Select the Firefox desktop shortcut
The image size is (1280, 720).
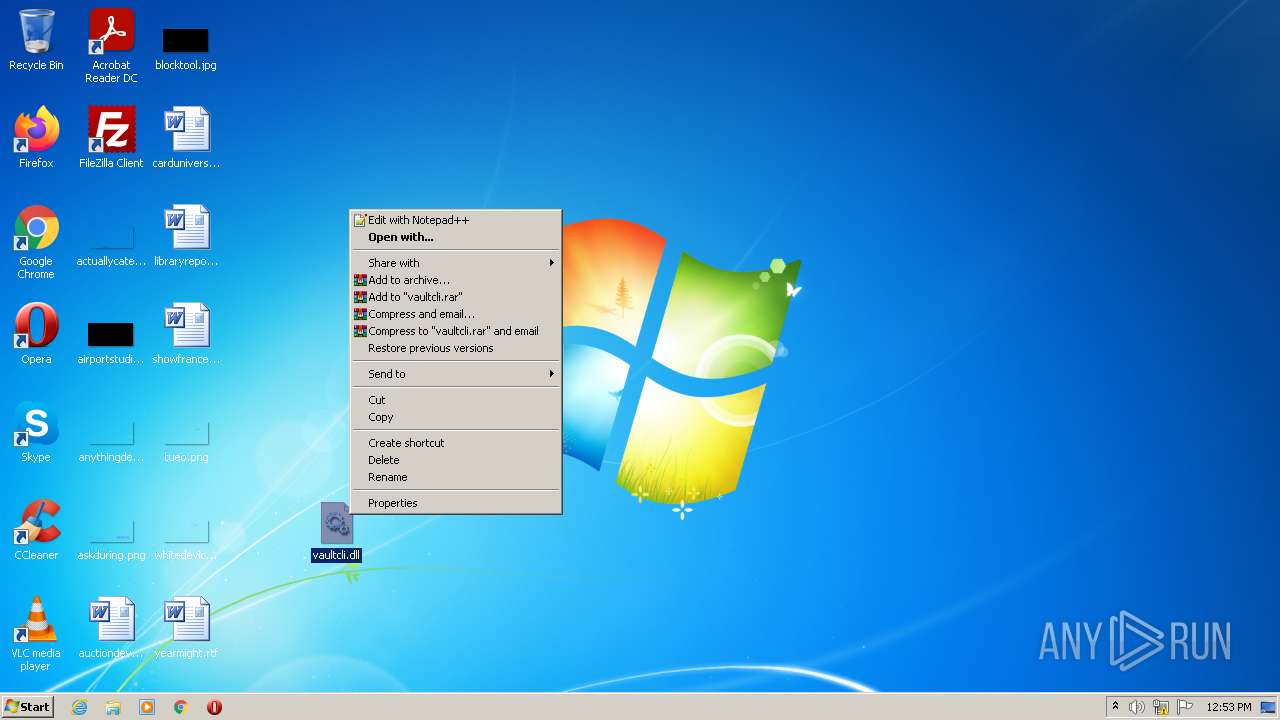pos(36,138)
